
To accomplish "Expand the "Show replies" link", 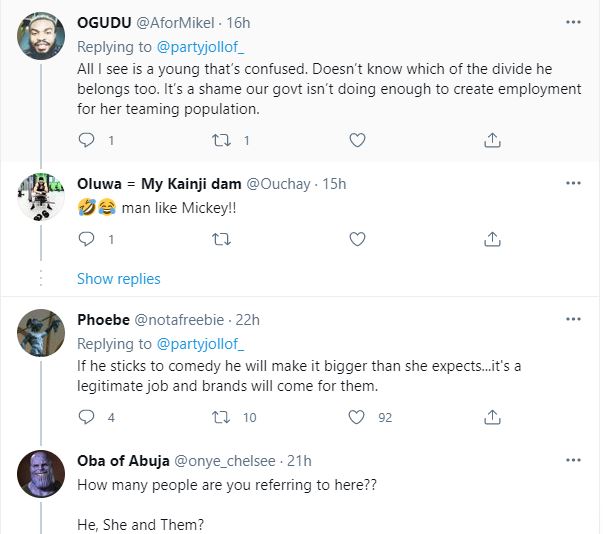I will 118,278.
